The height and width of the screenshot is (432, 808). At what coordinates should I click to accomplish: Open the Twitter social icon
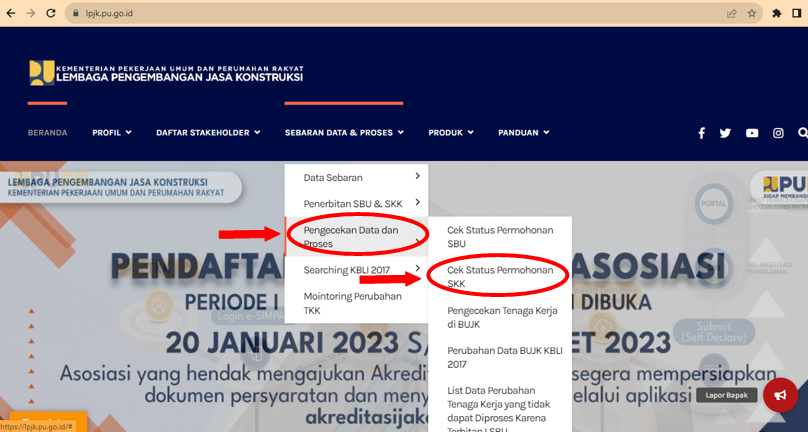coord(725,133)
